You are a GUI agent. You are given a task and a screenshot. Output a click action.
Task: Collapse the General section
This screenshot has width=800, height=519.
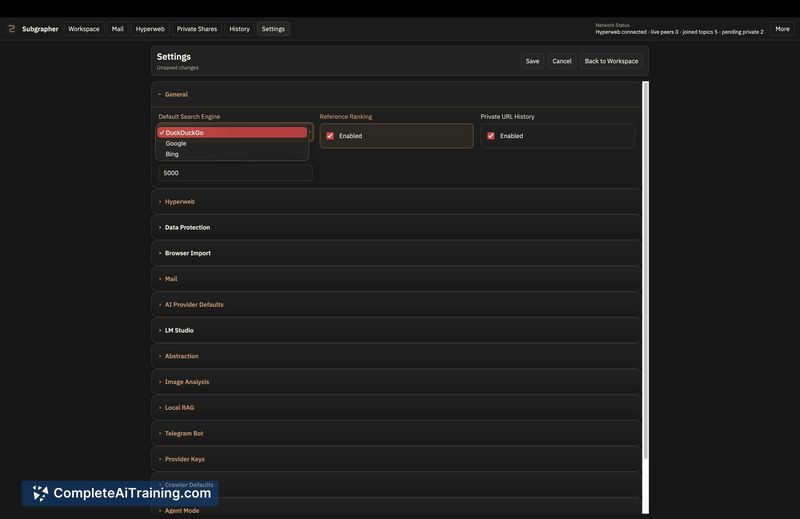click(396, 94)
